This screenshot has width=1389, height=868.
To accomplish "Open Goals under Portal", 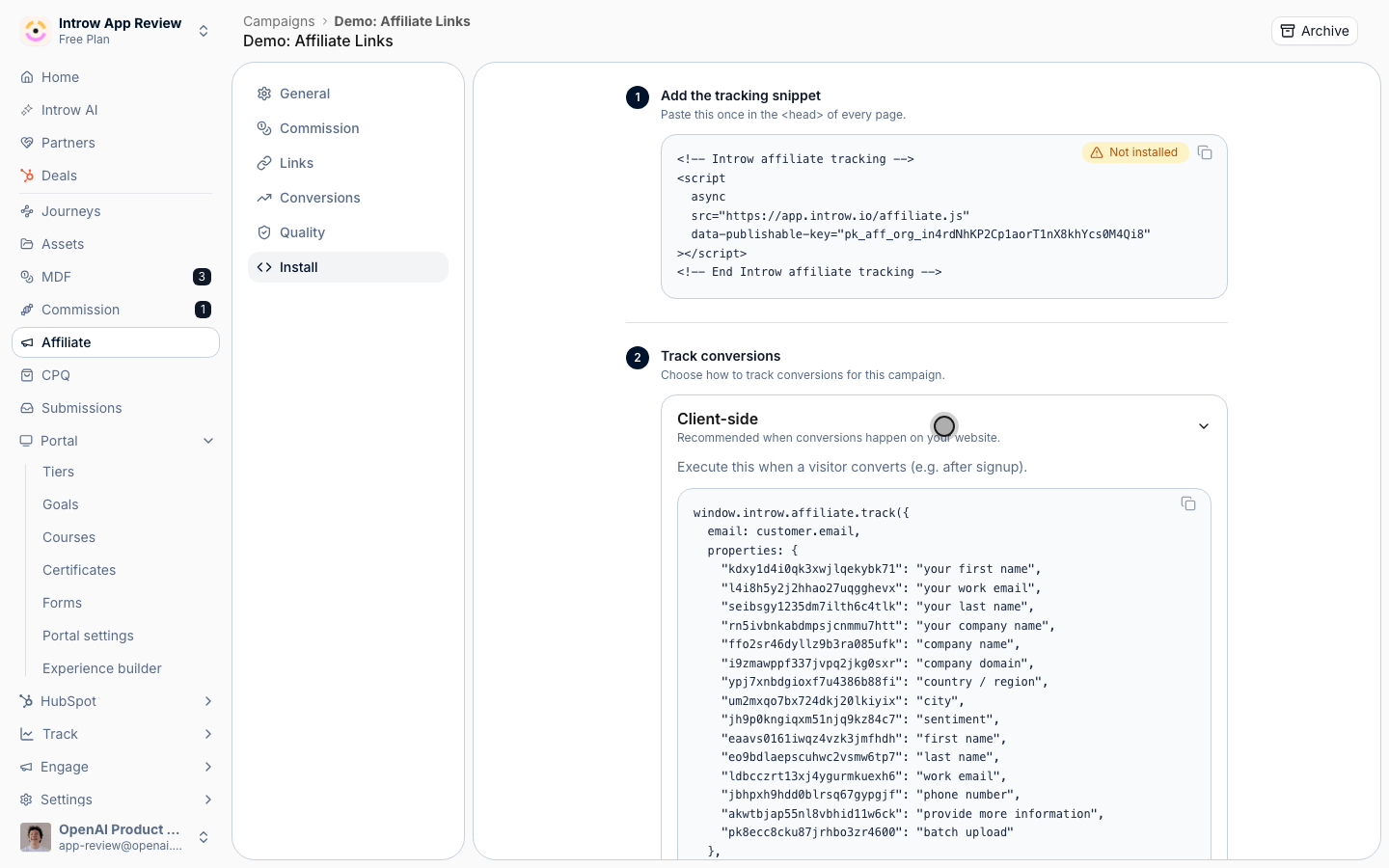I will pyautogui.click(x=61, y=504).
